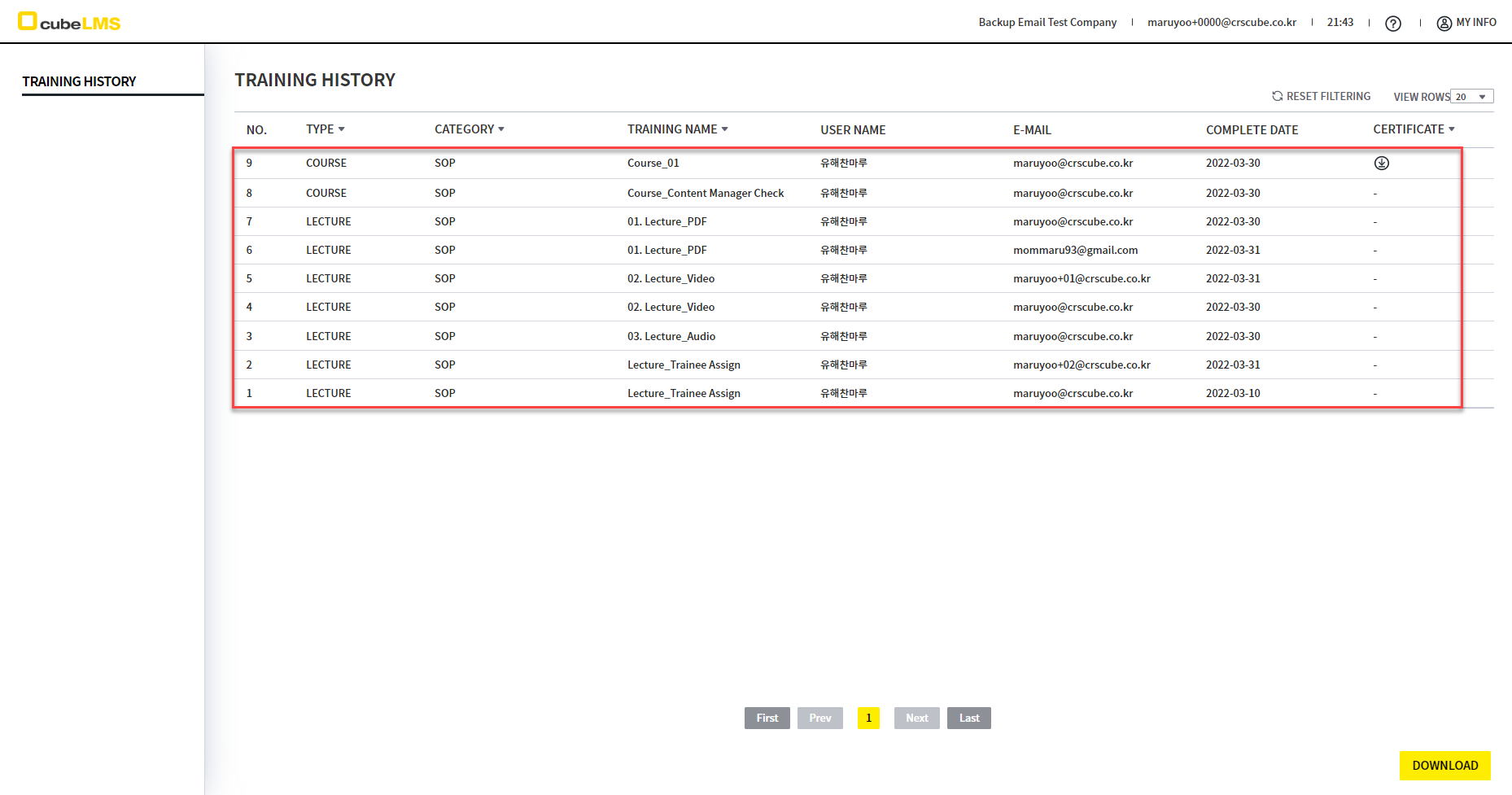This screenshot has width=1512, height=795.
Task: Click the 03. Lecture_Audio training row
Action: [671, 336]
